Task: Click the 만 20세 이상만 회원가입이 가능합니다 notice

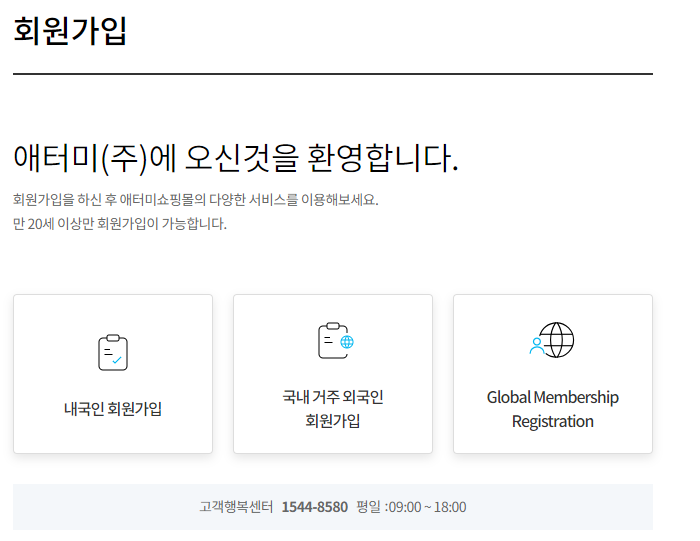Action: [x=120, y=224]
